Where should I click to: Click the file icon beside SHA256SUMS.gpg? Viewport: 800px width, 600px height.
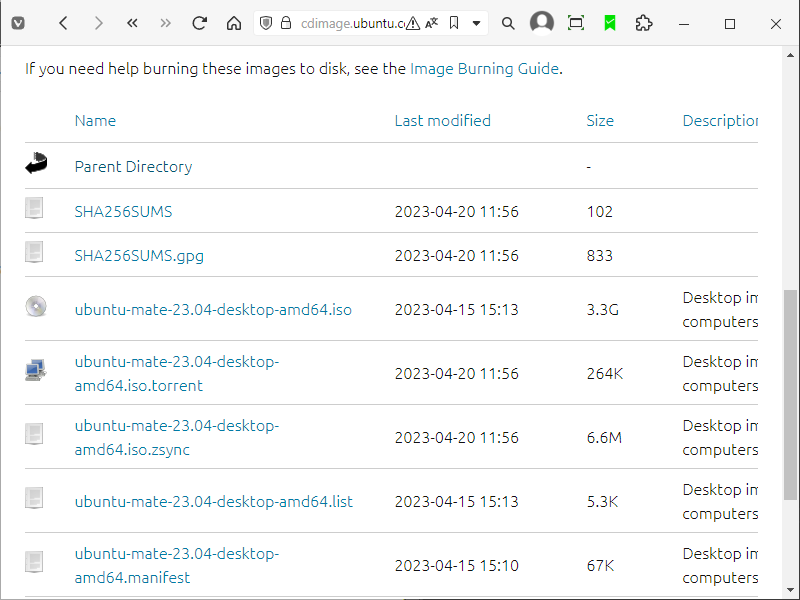point(34,252)
